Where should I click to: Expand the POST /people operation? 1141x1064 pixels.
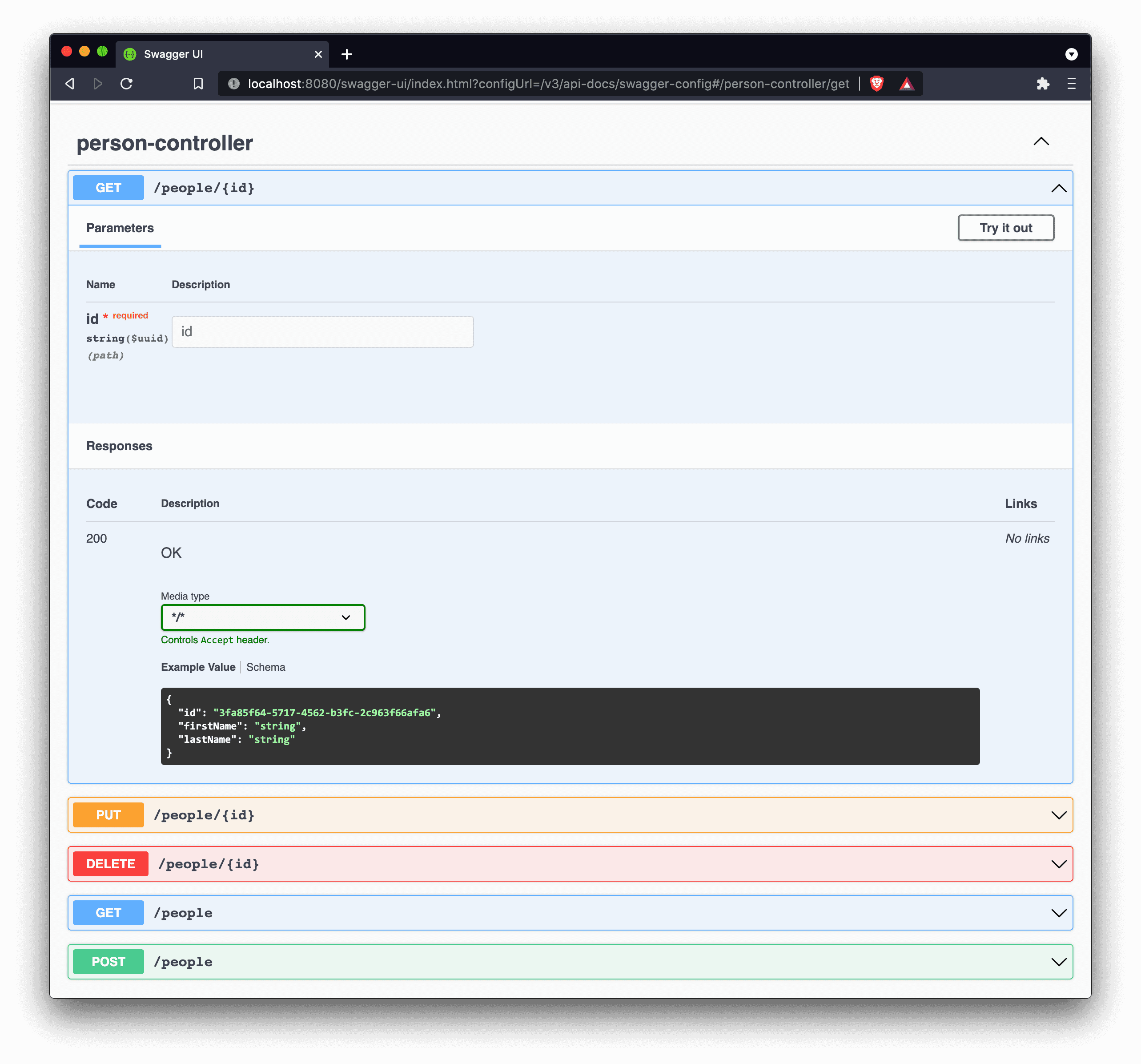[x=1058, y=961]
